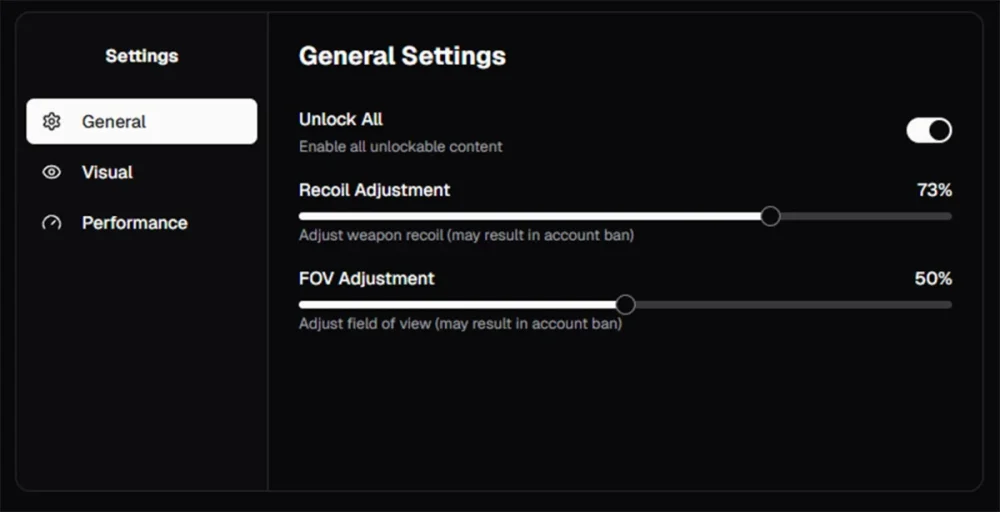This screenshot has width=1000, height=512.
Task: Click the 'Adjust weapon recoil' warning text
Action: pyautogui.click(x=466, y=235)
